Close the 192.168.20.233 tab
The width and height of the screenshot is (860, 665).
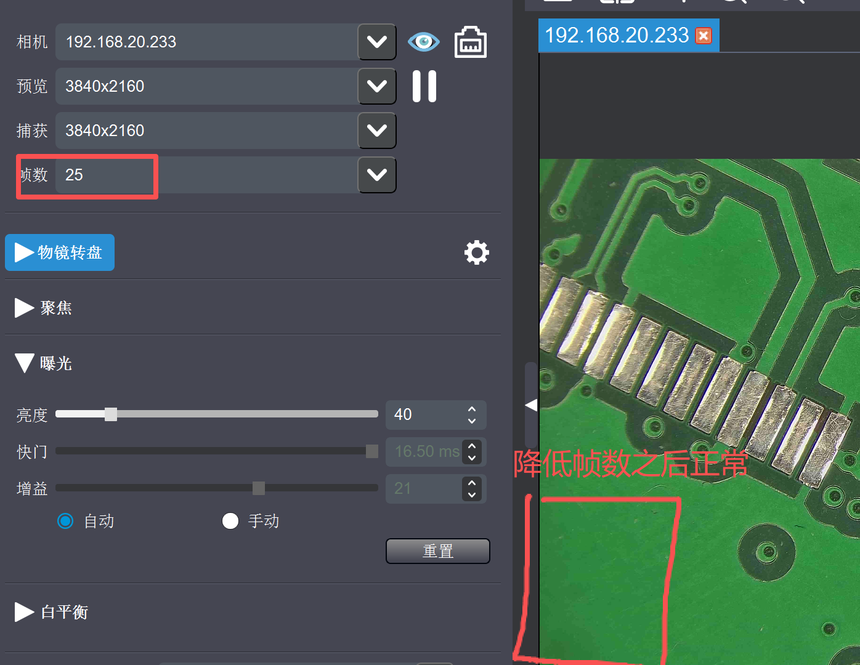click(704, 36)
